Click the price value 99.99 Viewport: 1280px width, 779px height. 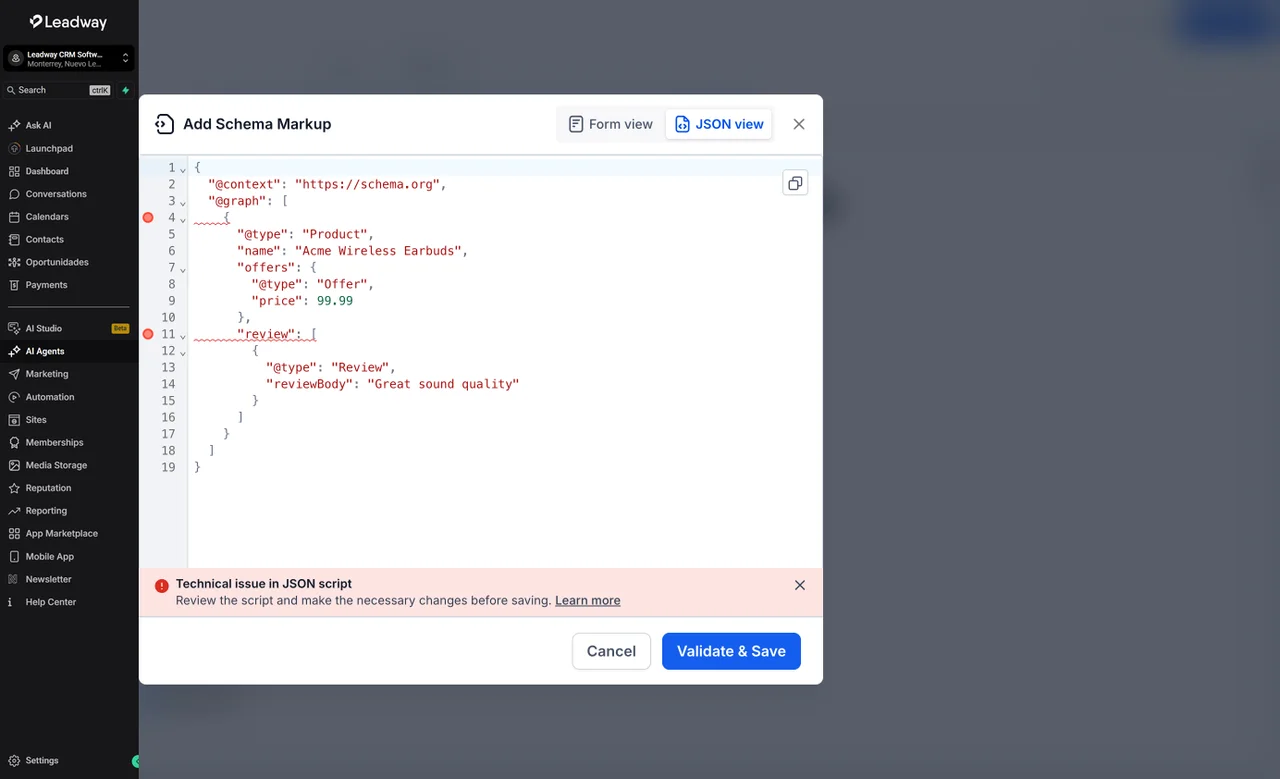[335, 301]
